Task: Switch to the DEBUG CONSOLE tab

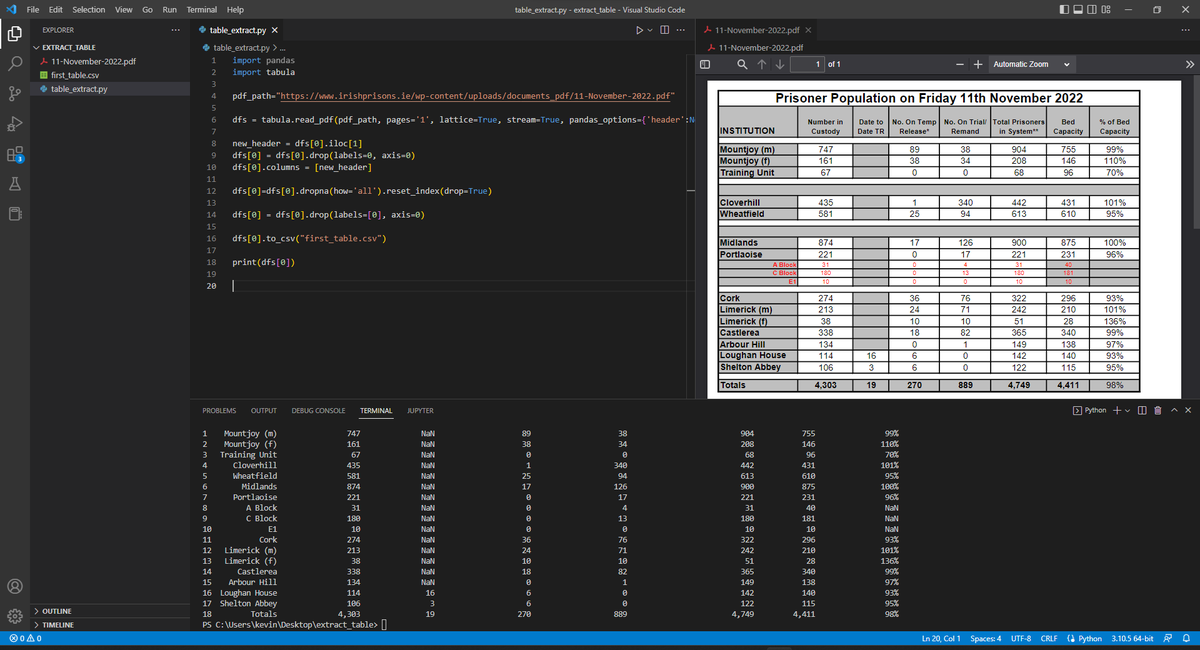Action: 316,411
